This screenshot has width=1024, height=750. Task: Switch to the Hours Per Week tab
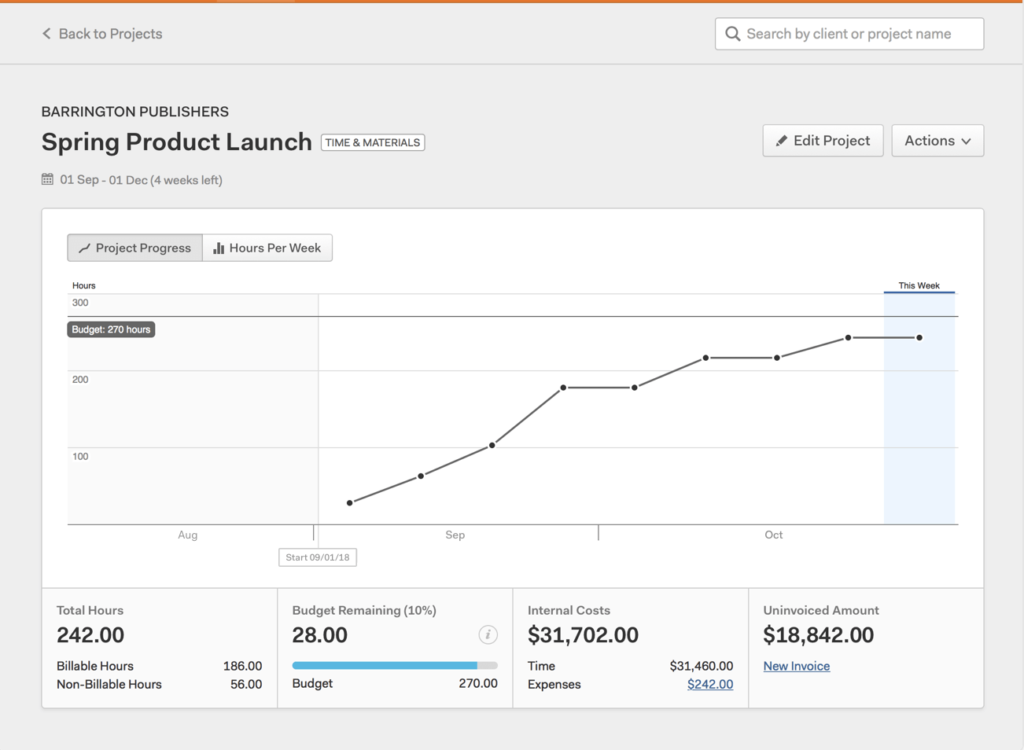point(267,248)
